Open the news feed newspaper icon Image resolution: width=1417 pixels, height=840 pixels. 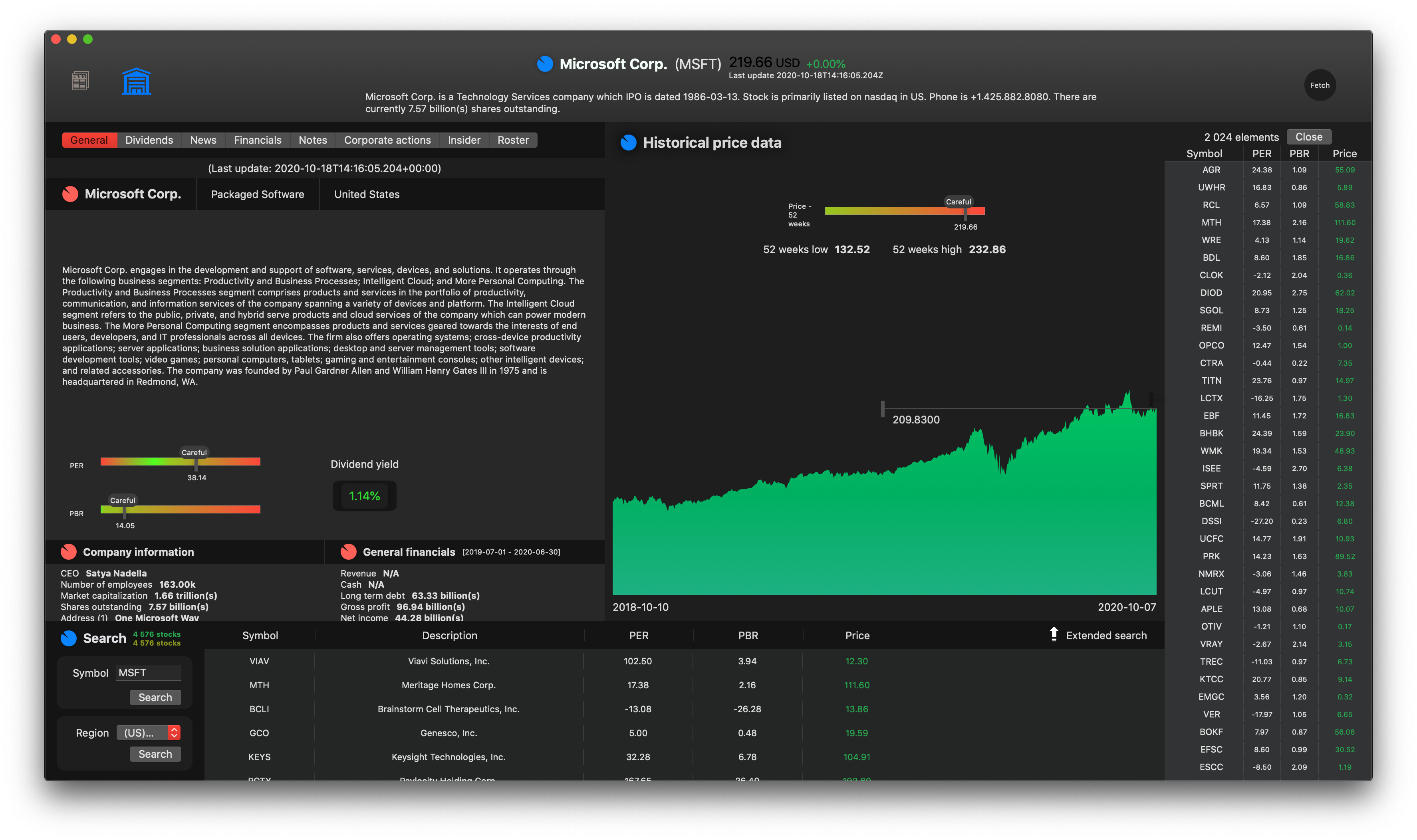[80, 81]
